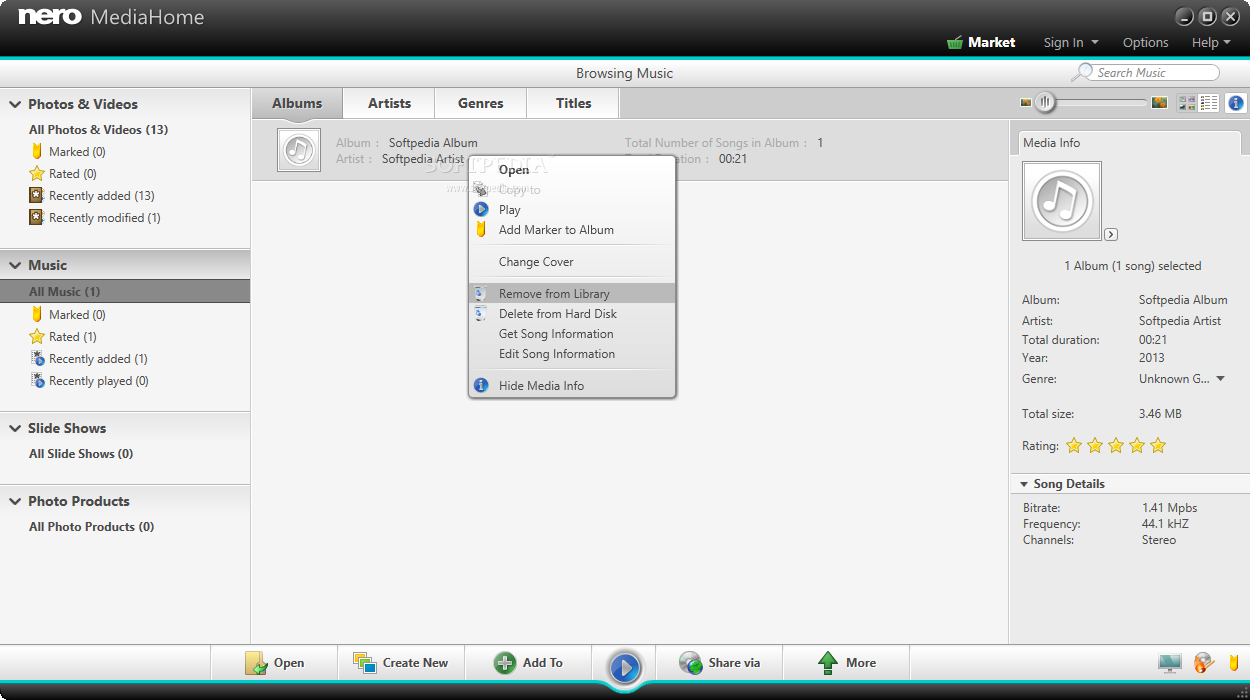Click the Share via globe icon
This screenshot has height=700, width=1250.
tap(690, 663)
